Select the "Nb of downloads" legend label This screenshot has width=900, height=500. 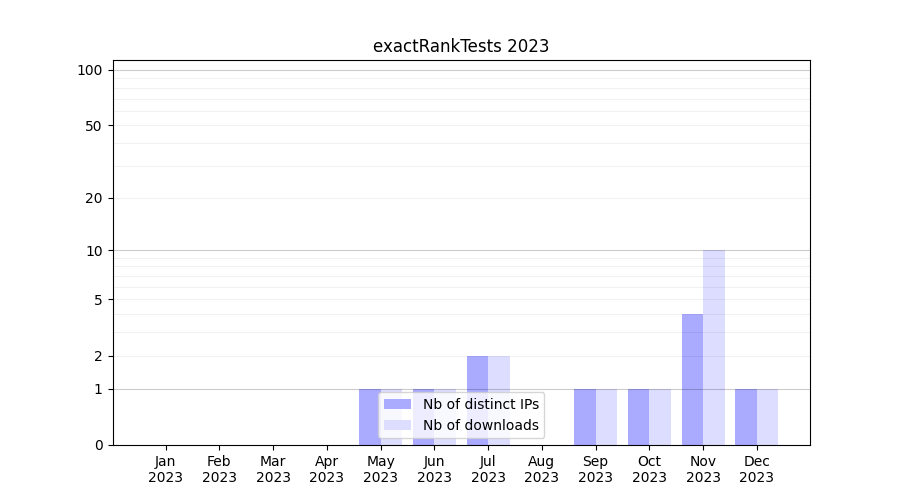[x=480, y=425]
